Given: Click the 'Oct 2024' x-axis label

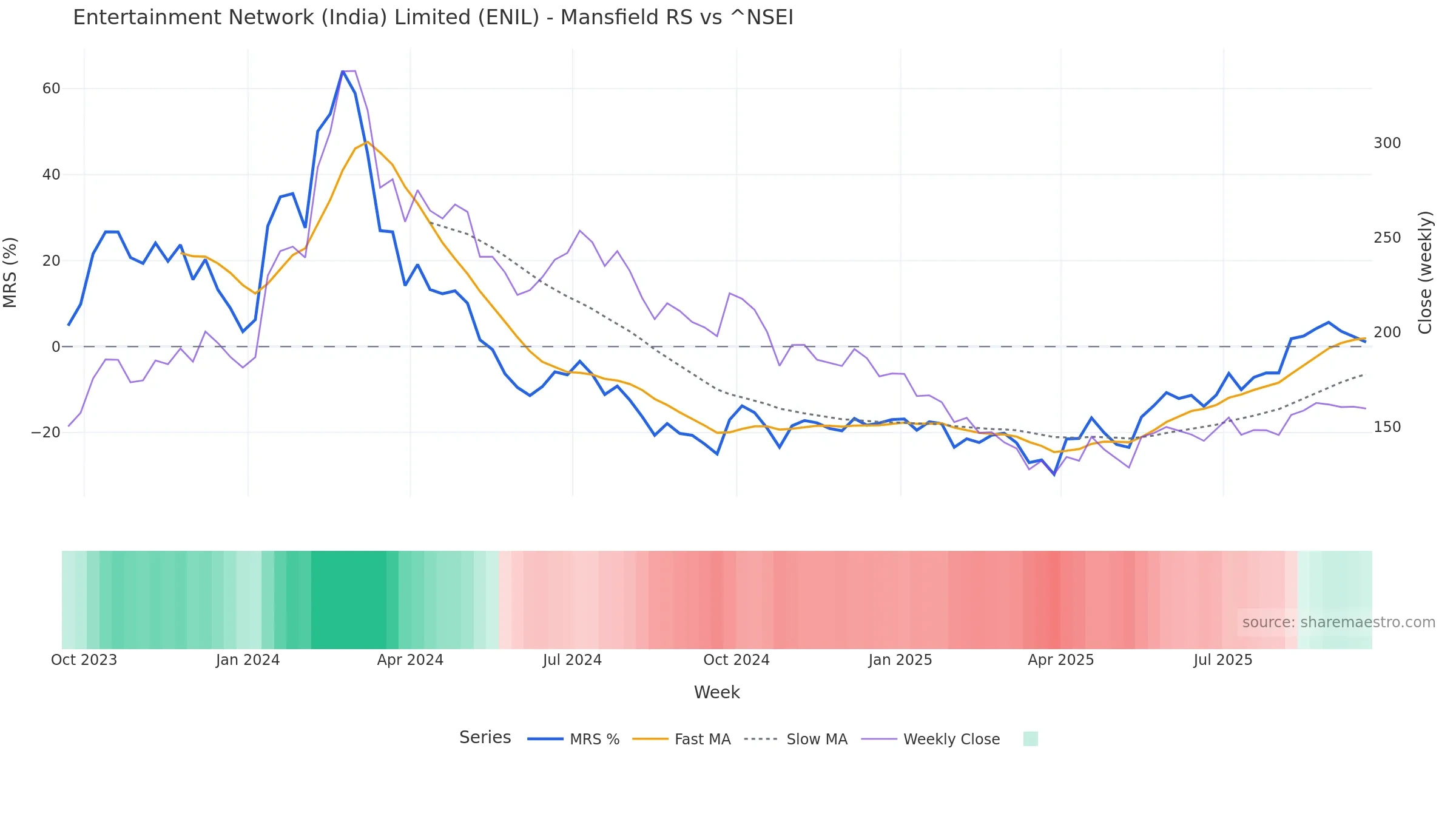Looking at the screenshot, I should tap(736, 660).
